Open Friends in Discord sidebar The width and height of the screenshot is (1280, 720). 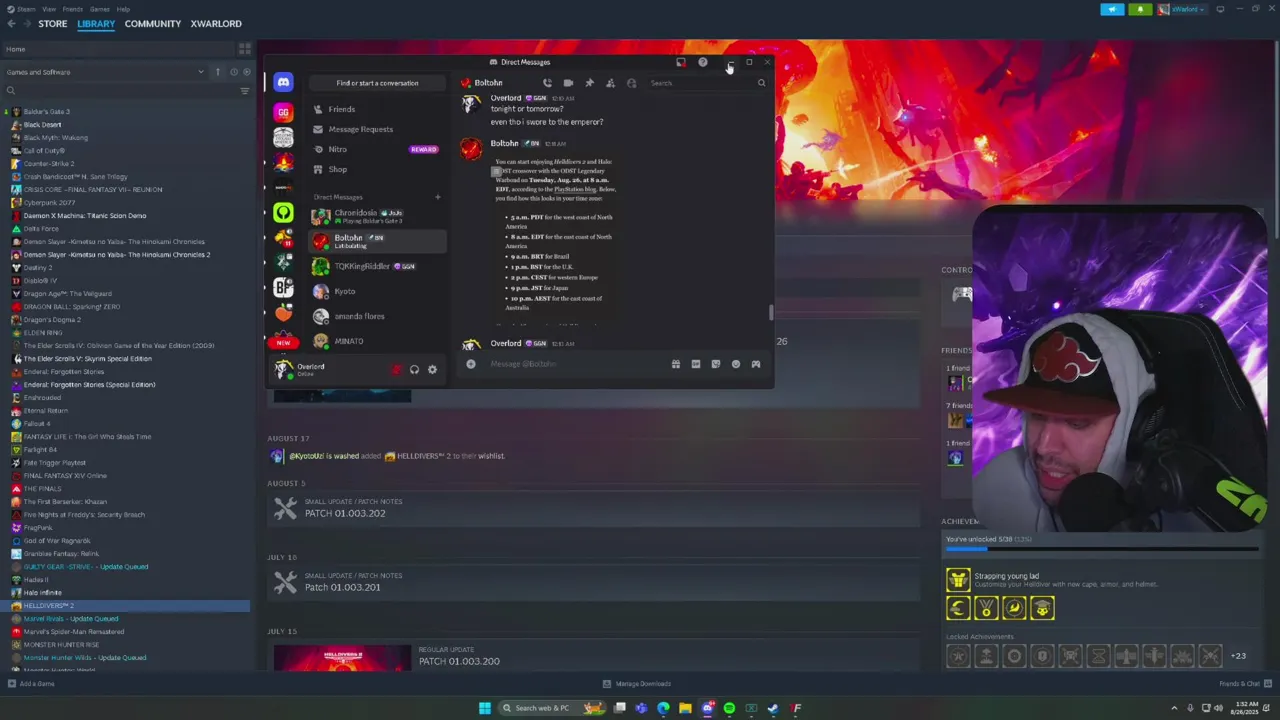[x=375, y=109]
